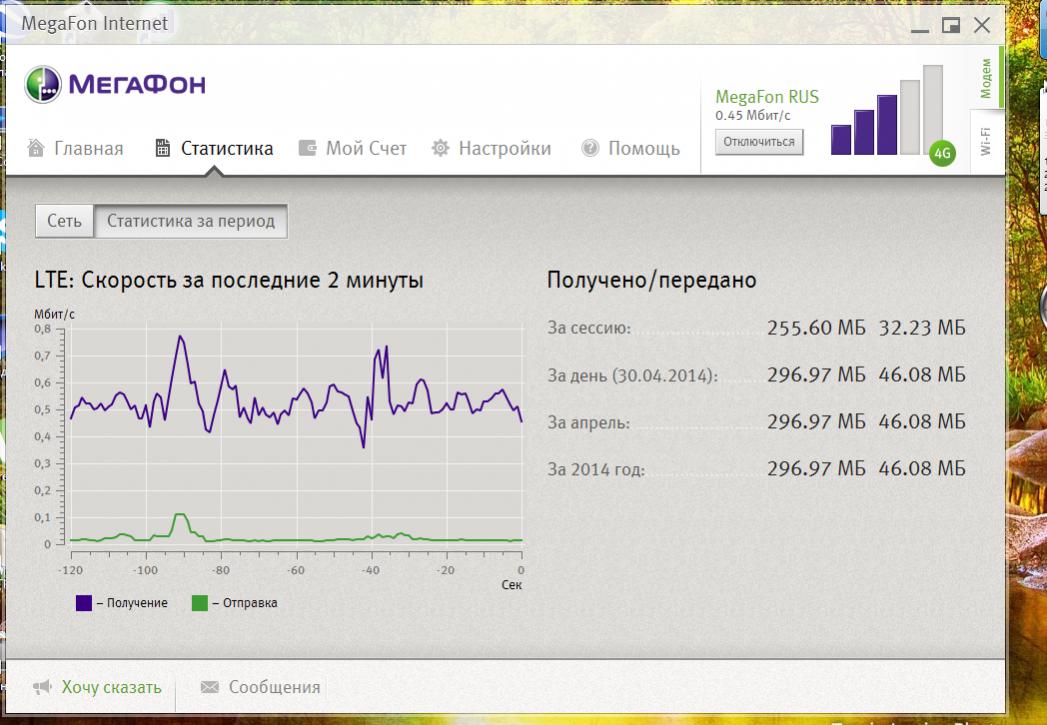Click the 32.23 МБ session sent value
The image size is (1047, 725).
point(922,328)
